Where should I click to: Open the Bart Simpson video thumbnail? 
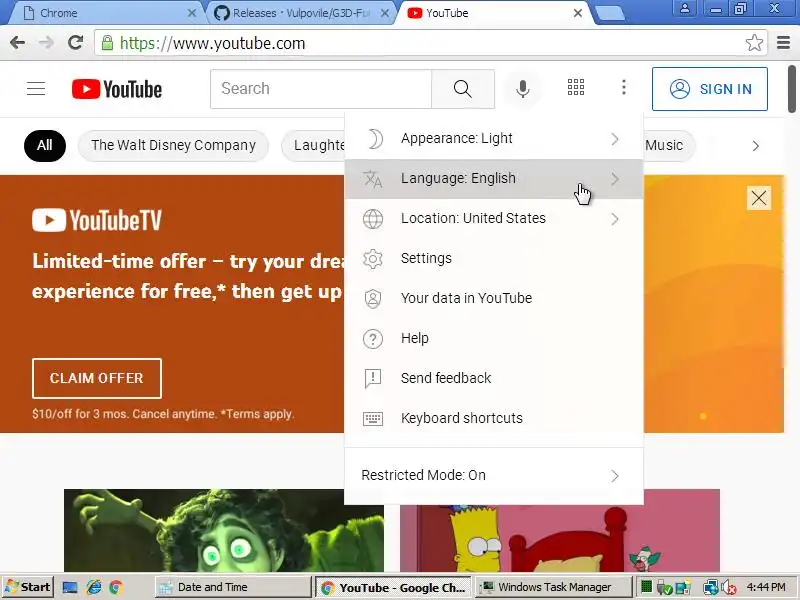tap(560, 538)
